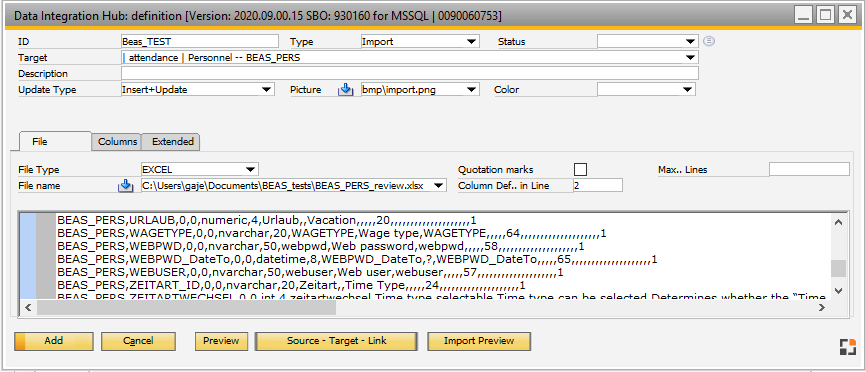The height and width of the screenshot is (372, 866).
Task: Click the Source - Target - Link button
Action: click(x=336, y=341)
